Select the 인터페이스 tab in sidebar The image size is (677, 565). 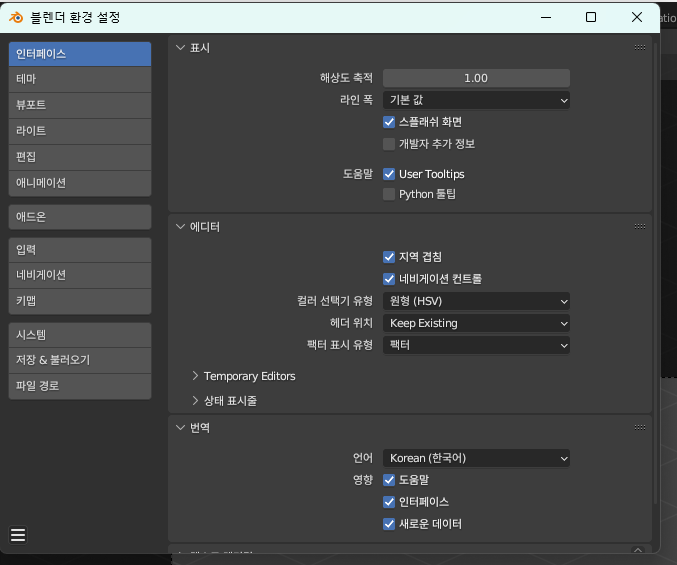tap(80, 54)
